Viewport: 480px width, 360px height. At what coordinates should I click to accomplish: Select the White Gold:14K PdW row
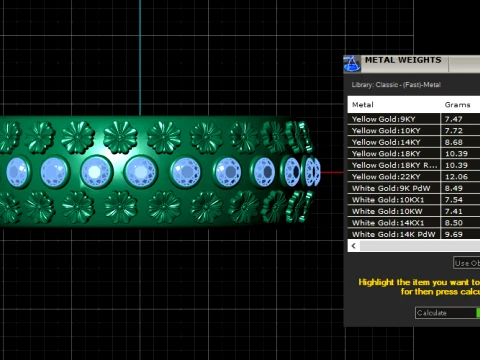click(x=414, y=234)
